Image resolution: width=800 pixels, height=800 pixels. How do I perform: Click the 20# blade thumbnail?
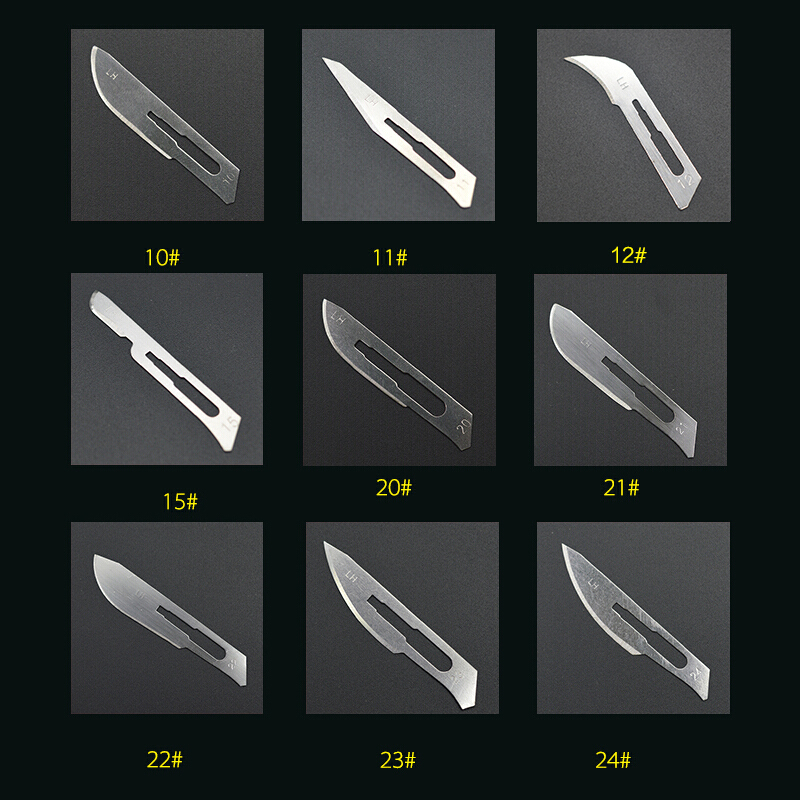399,370
